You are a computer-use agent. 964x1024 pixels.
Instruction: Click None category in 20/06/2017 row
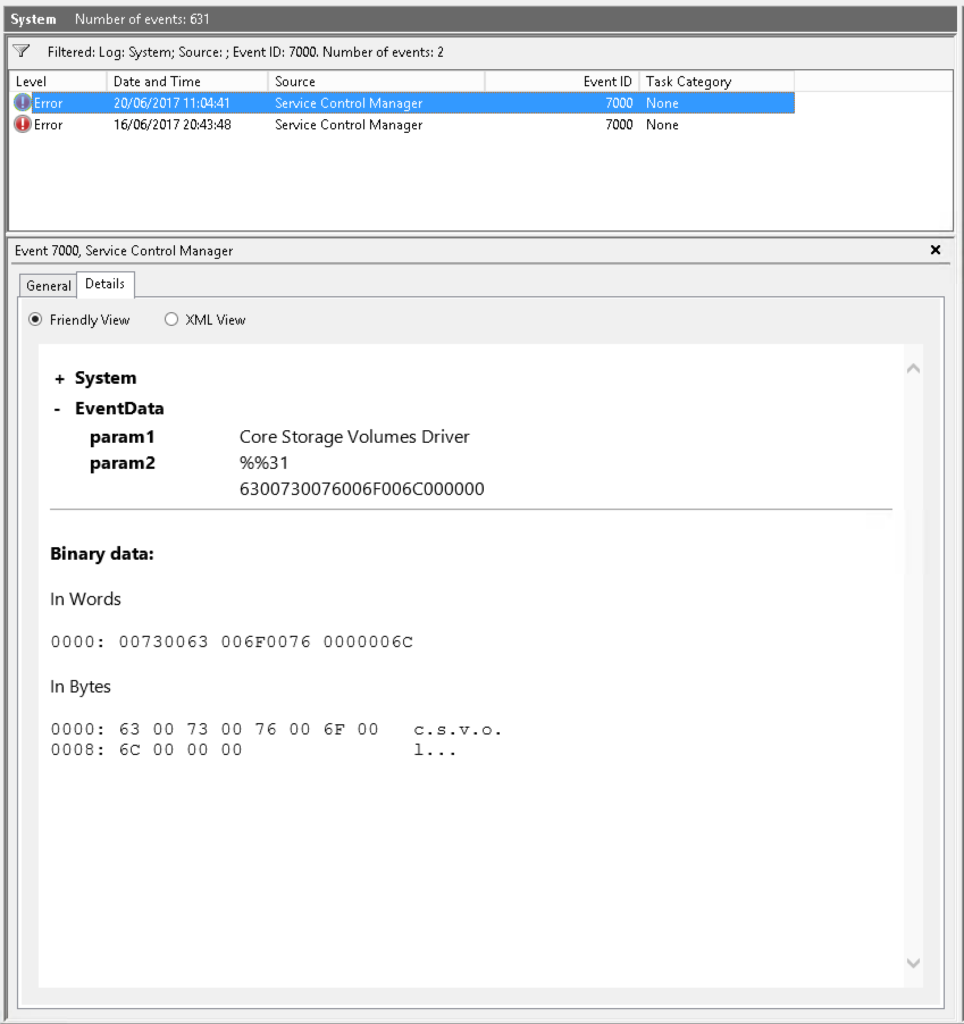662,103
